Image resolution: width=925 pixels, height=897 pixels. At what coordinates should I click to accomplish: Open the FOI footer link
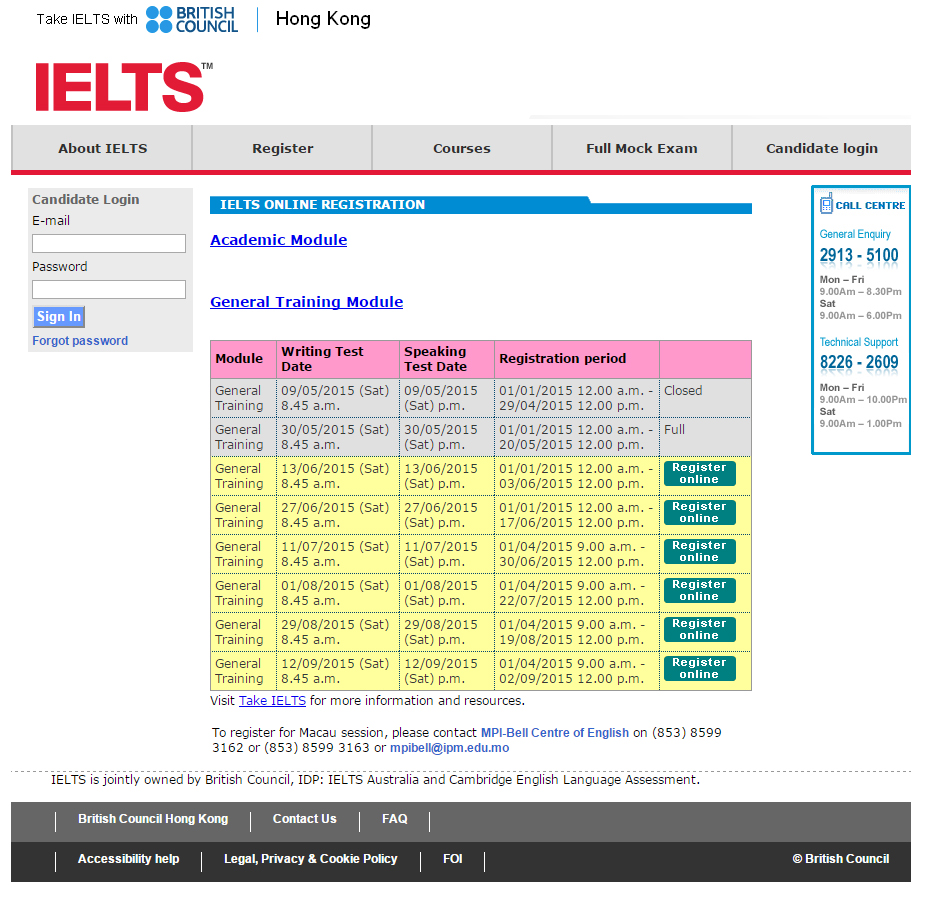pyautogui.click(x=452, y=859)
